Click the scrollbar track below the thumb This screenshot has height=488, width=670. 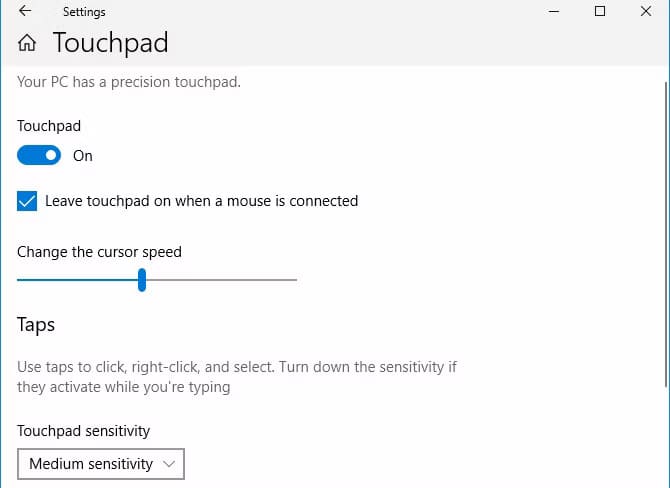666,440
